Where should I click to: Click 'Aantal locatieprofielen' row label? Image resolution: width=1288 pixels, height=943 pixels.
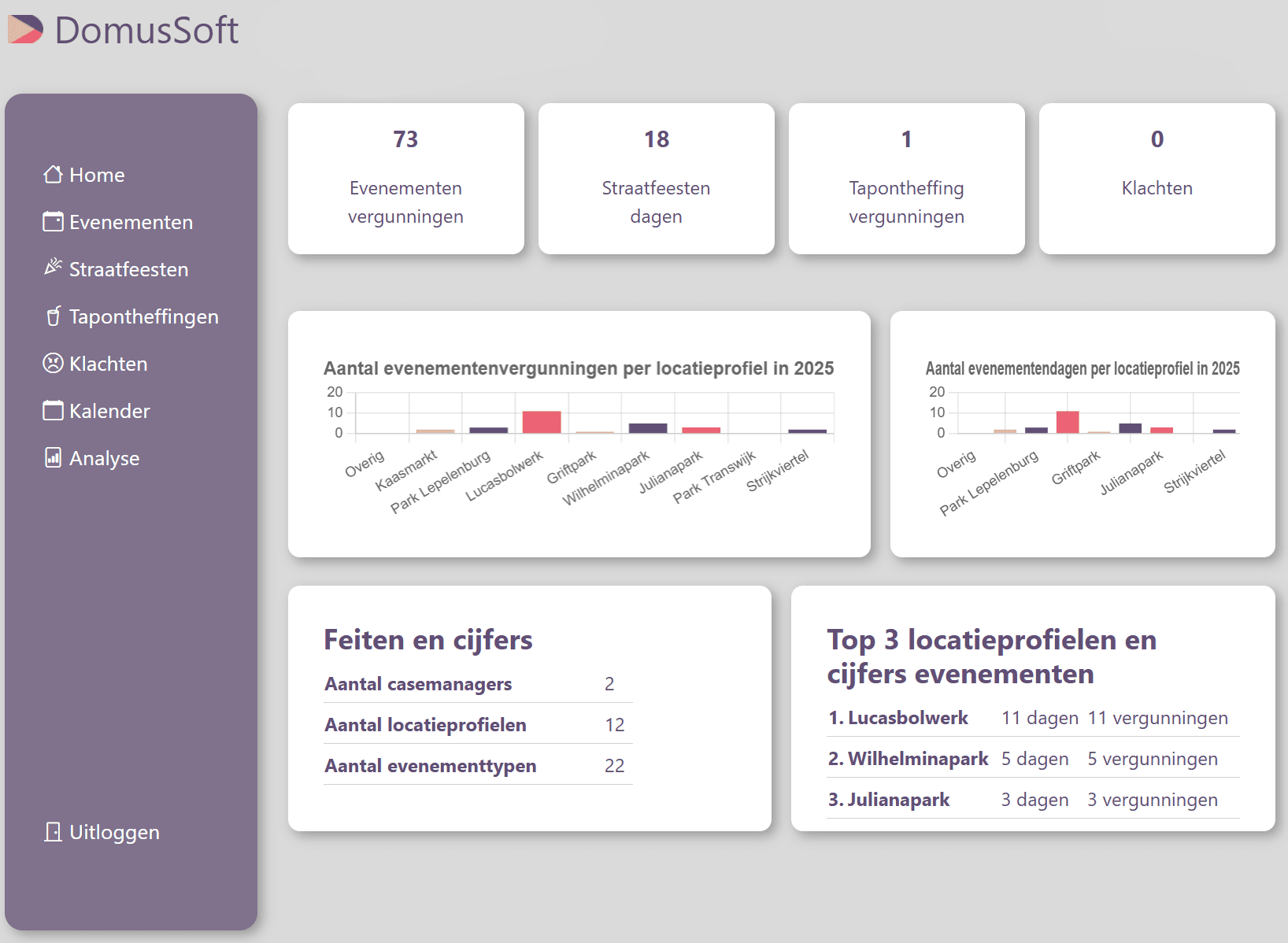click(426, 725)
